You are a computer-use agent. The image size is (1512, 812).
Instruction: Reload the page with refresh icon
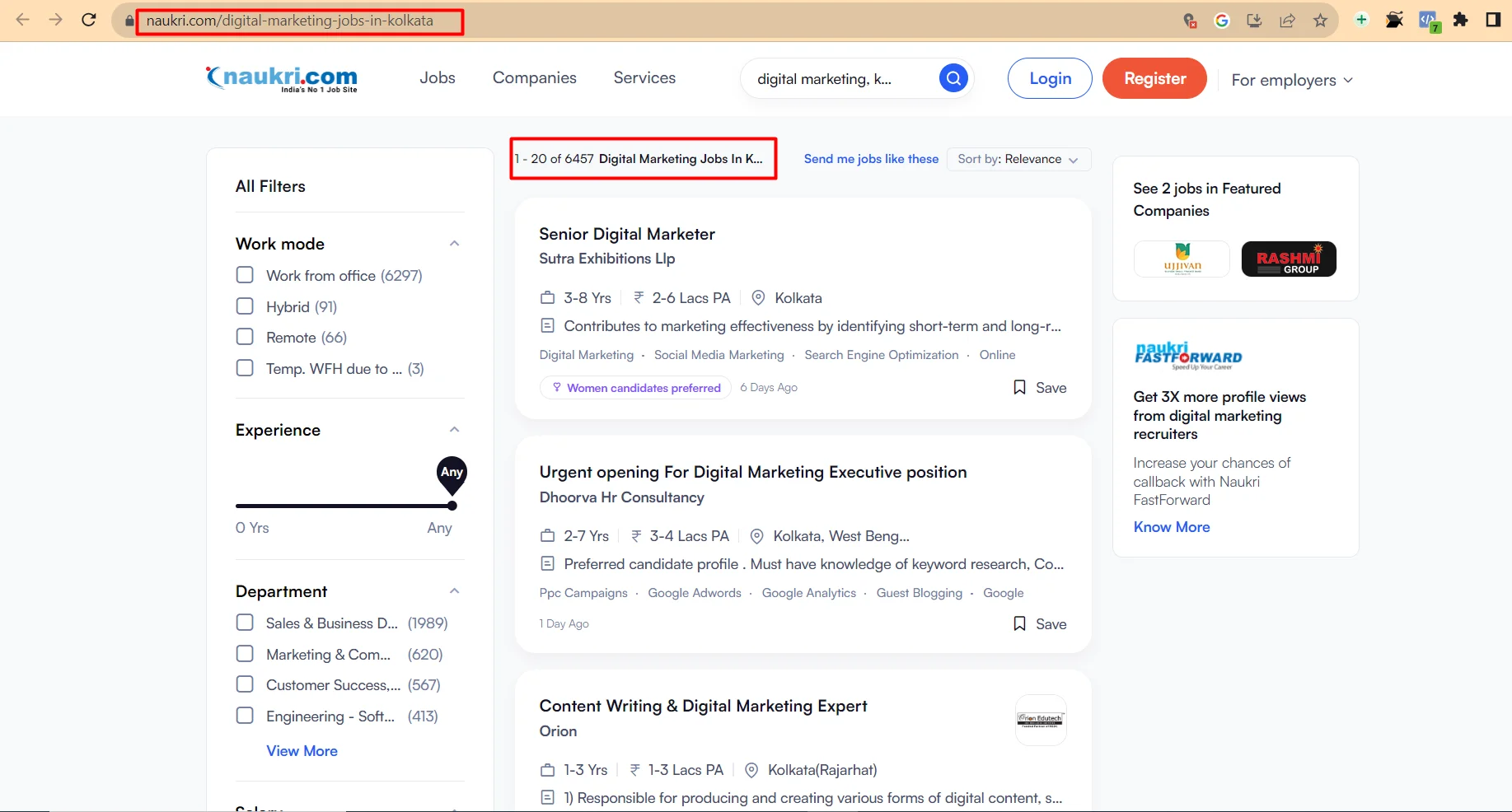click(89, 20)
